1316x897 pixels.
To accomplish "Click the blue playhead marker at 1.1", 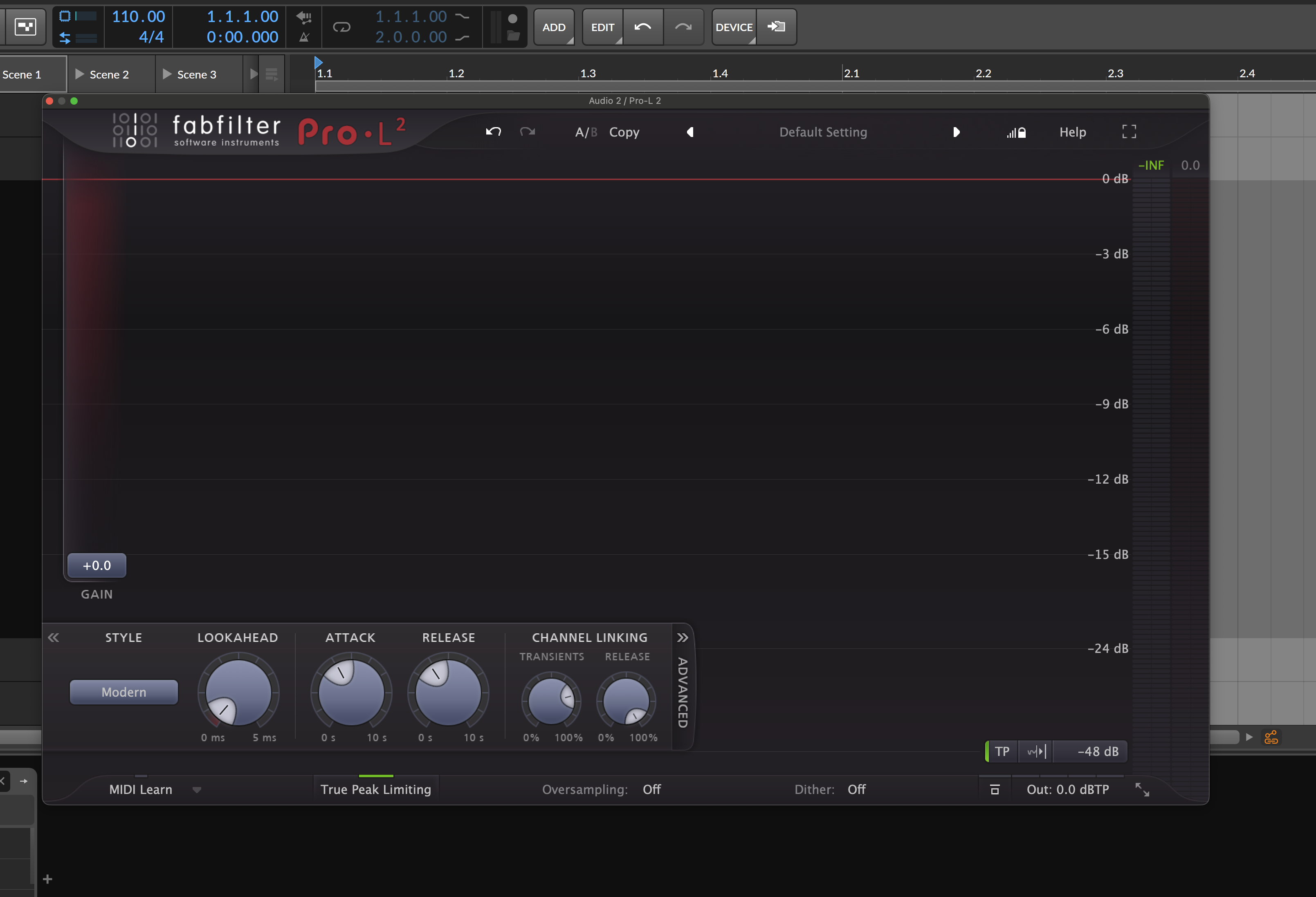I will pos(319,62).
